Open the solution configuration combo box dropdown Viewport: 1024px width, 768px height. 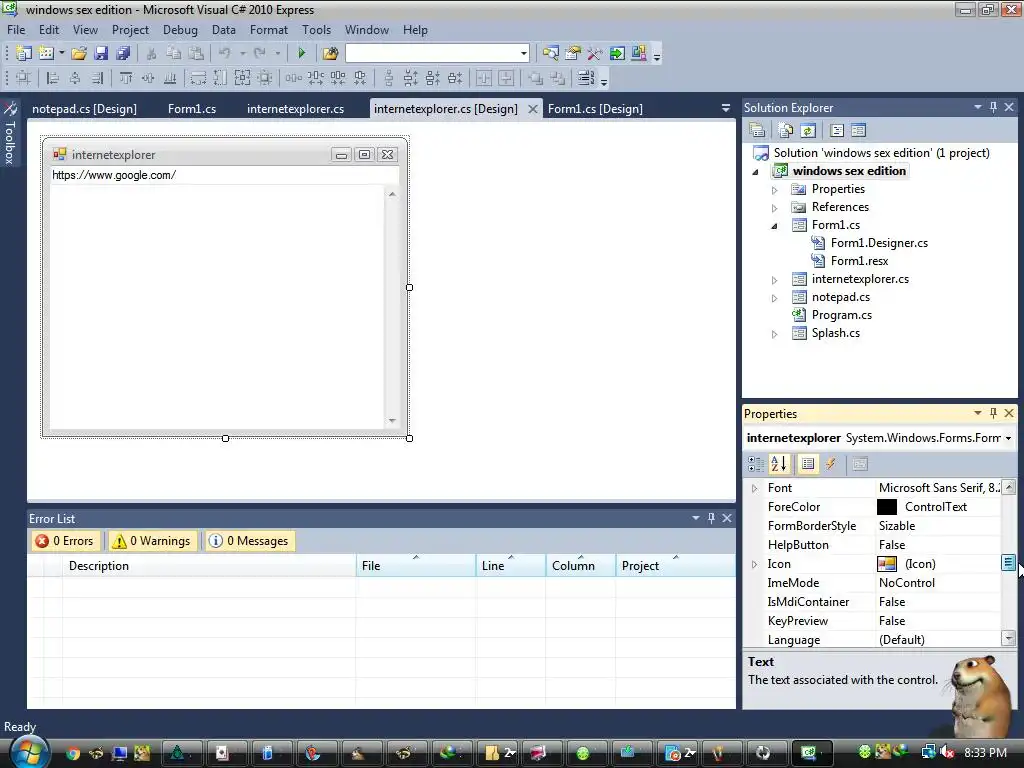click(x=524, y=54)
